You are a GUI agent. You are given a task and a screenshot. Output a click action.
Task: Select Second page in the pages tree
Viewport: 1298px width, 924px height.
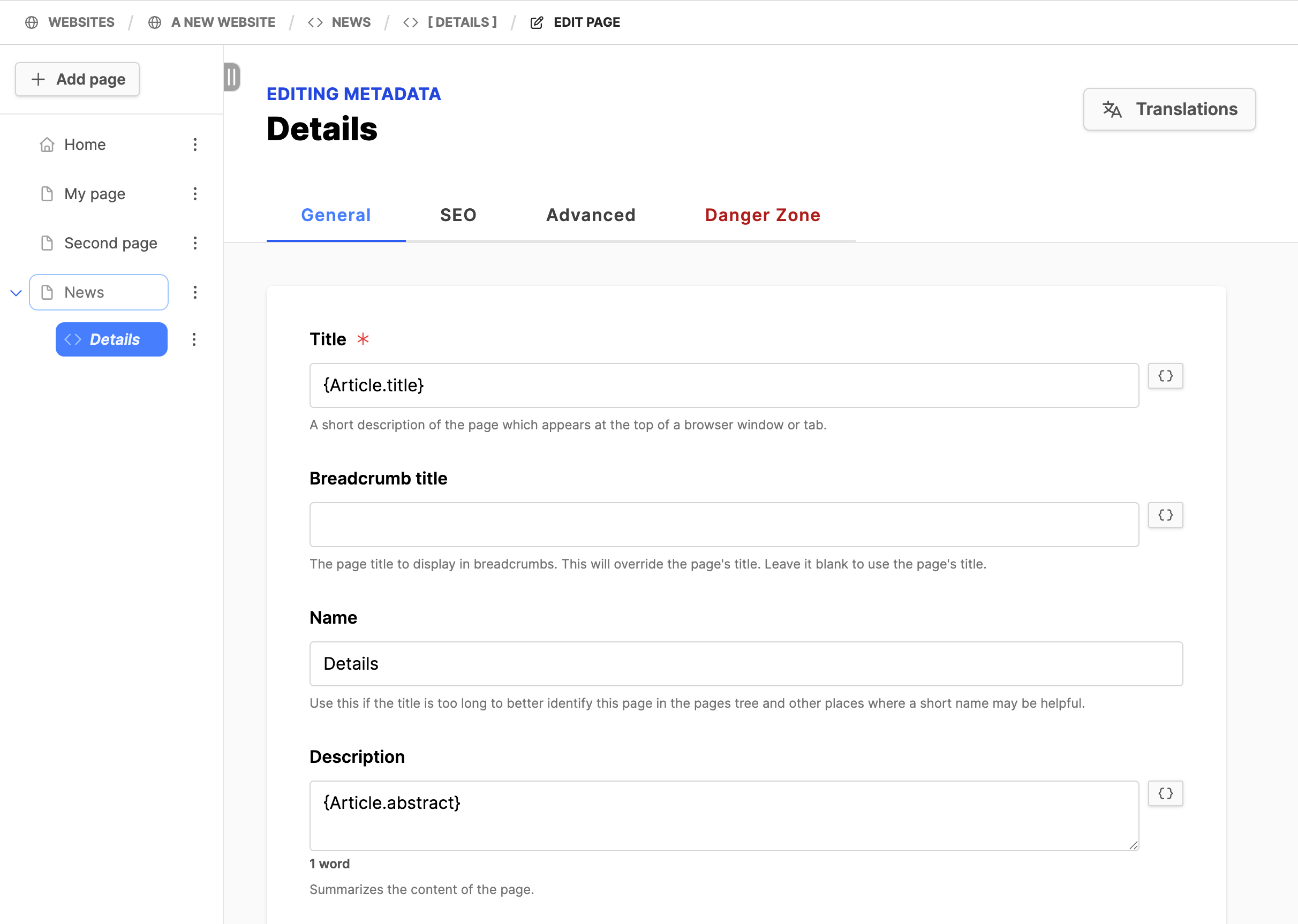coord(110,243)
